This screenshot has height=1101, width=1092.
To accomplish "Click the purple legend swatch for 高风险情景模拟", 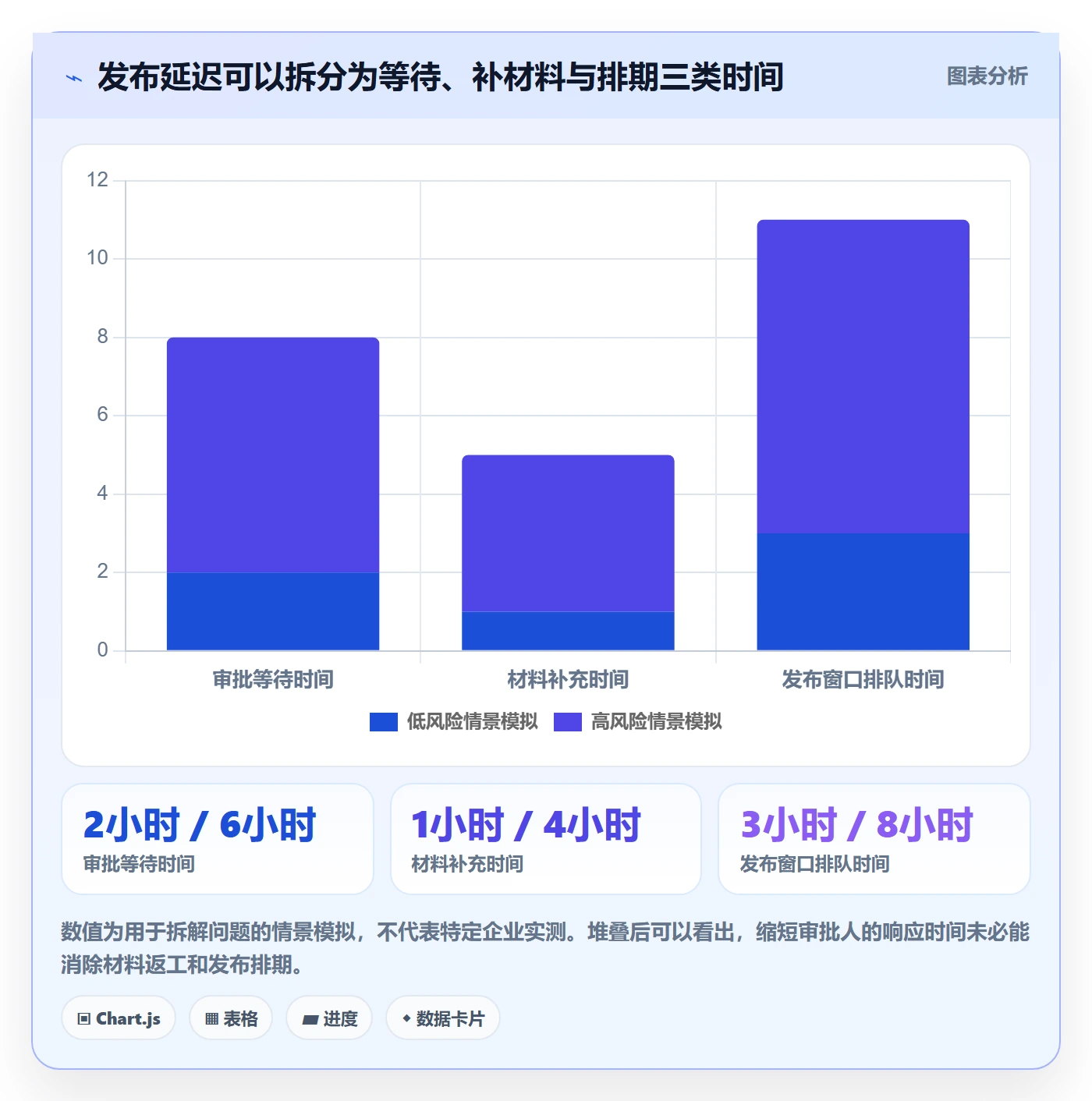I will (x=568, y=722).
